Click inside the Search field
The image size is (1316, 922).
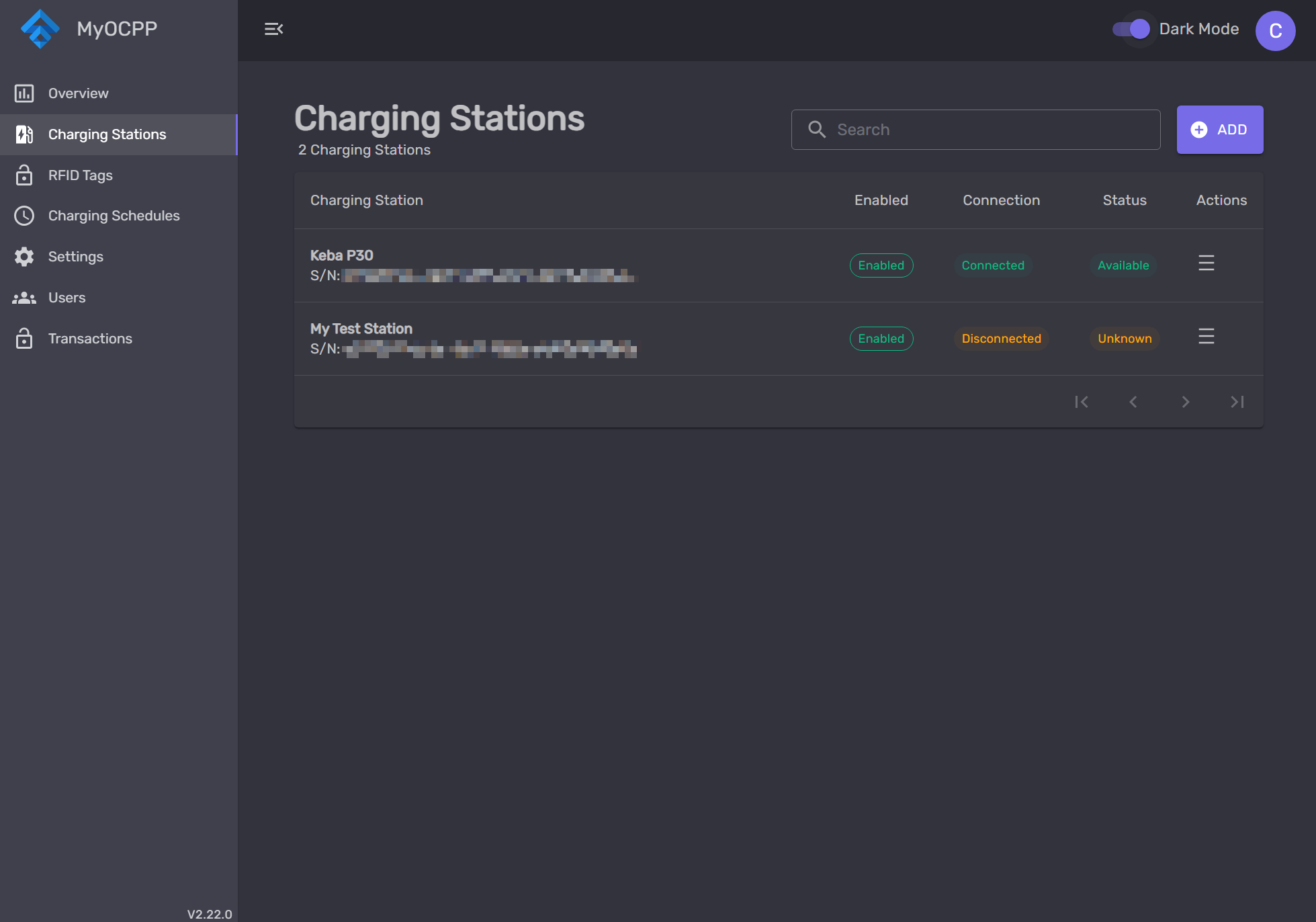(x=974, y=130)
